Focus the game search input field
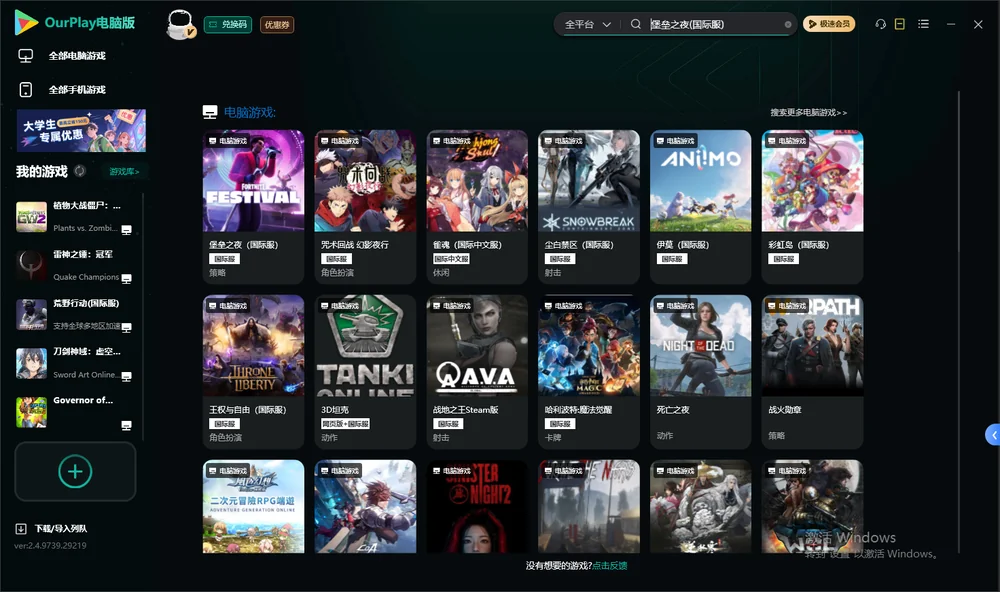The width and height of the screenshot is (1000, 592). coord(714,24)
